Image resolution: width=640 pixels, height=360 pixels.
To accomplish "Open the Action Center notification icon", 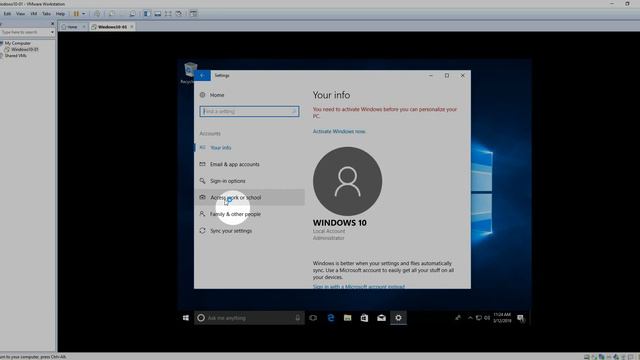I will point(520,318).
